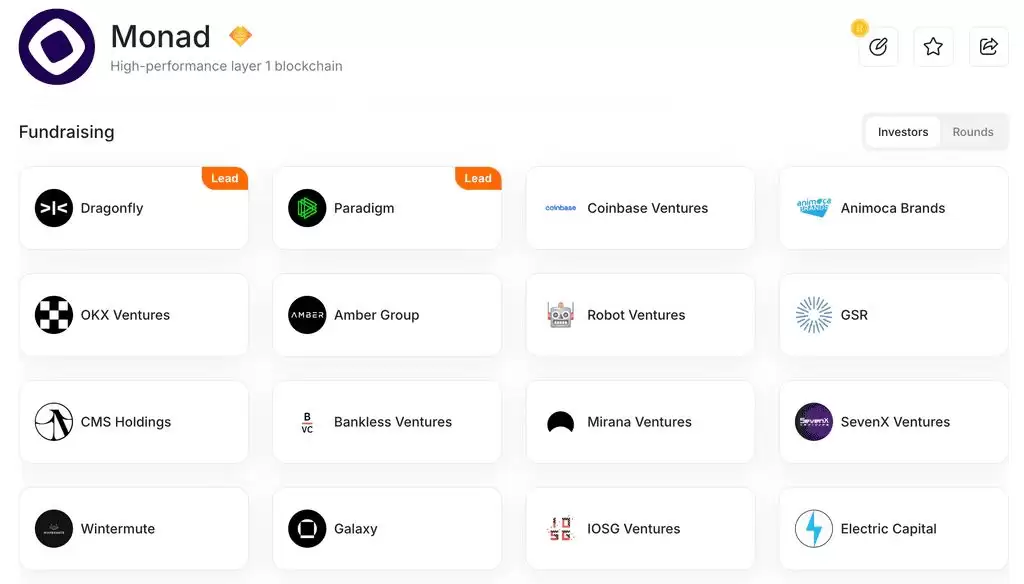Open the Animoca Brands investor card
The width and height of the screenshot is (1024, 584).
pos(893,208)
